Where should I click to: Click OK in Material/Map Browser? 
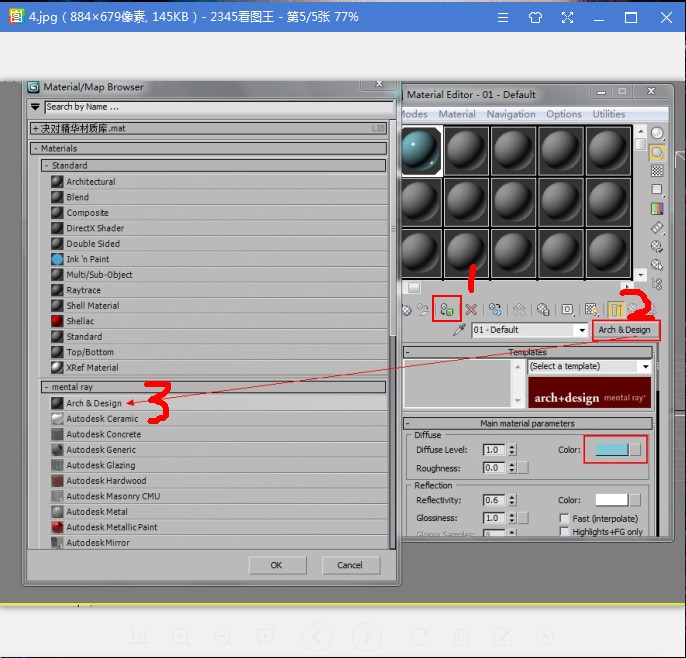[277, 565]
